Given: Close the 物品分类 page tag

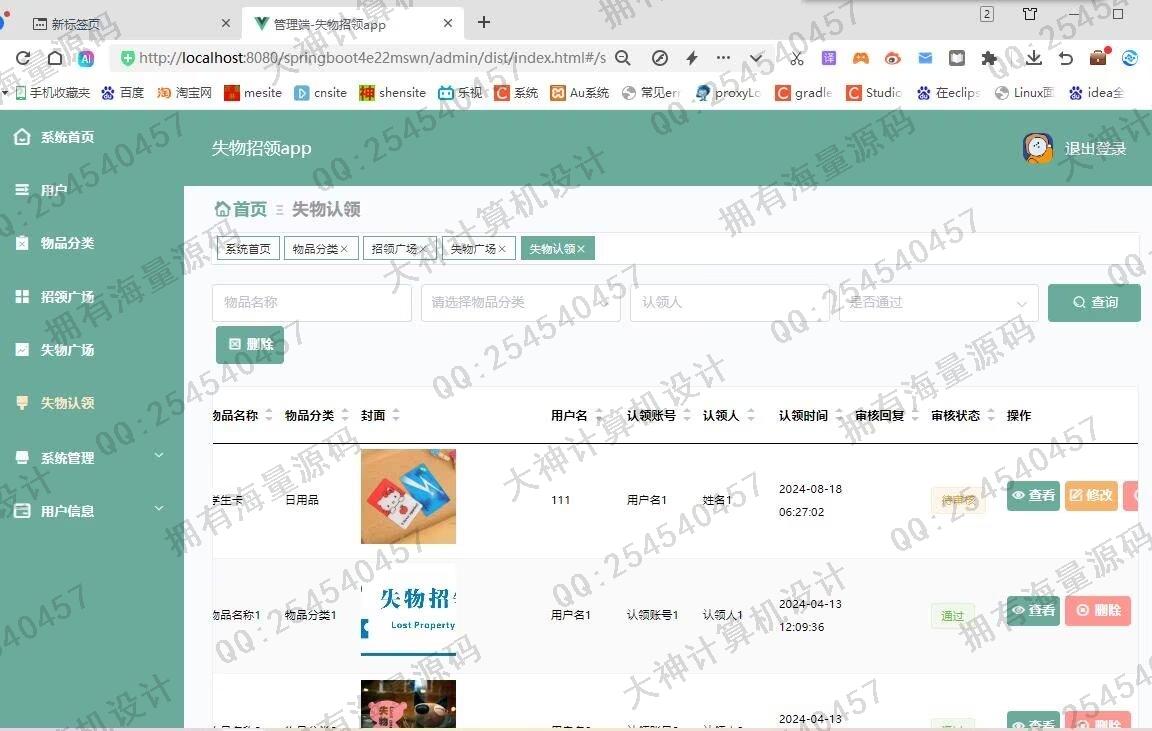Looking at the screenshot, I should coord(344,249).
